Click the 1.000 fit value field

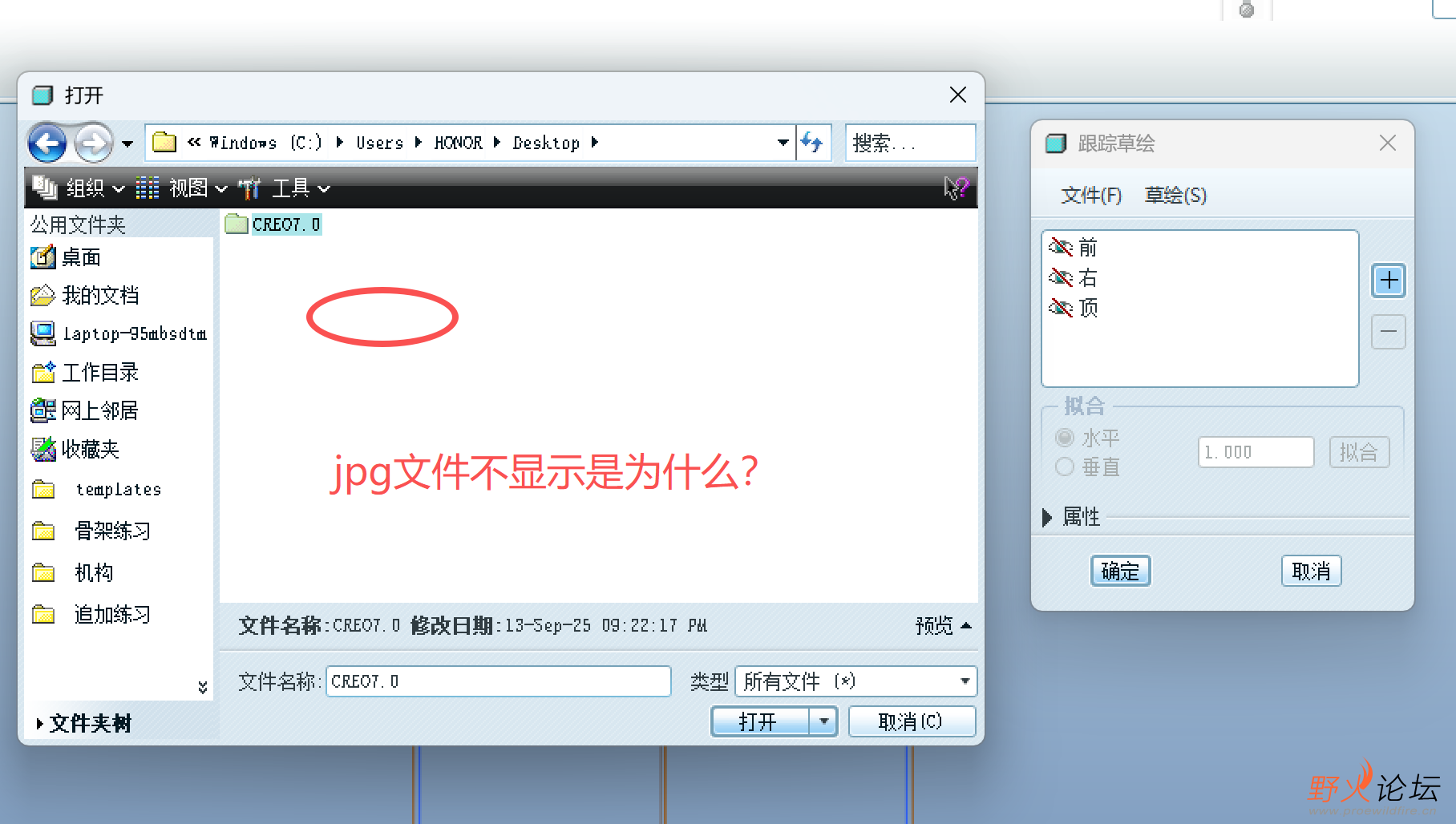pos(1256,452)
